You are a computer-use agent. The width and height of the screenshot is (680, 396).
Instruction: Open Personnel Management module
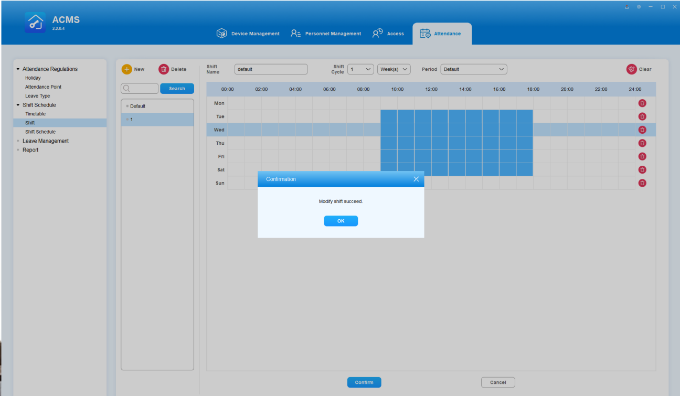point(326,33)
